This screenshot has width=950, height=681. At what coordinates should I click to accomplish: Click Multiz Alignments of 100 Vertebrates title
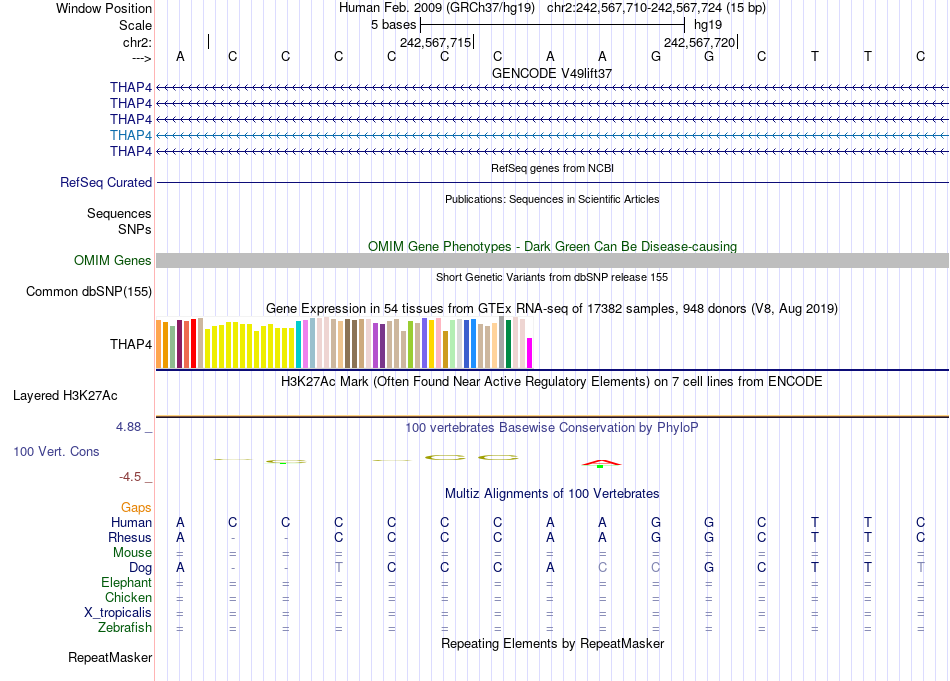(x=552, y=494)
